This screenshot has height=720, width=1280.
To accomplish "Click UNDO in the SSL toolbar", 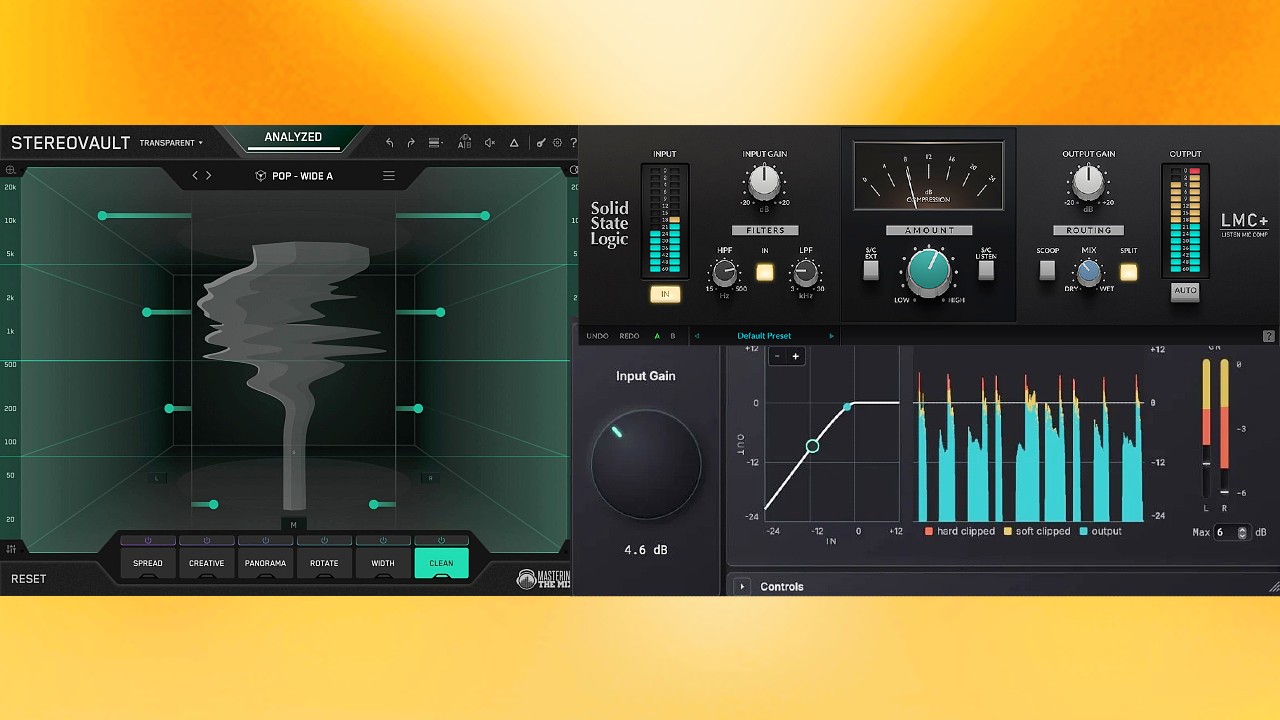I will [597, 336].
